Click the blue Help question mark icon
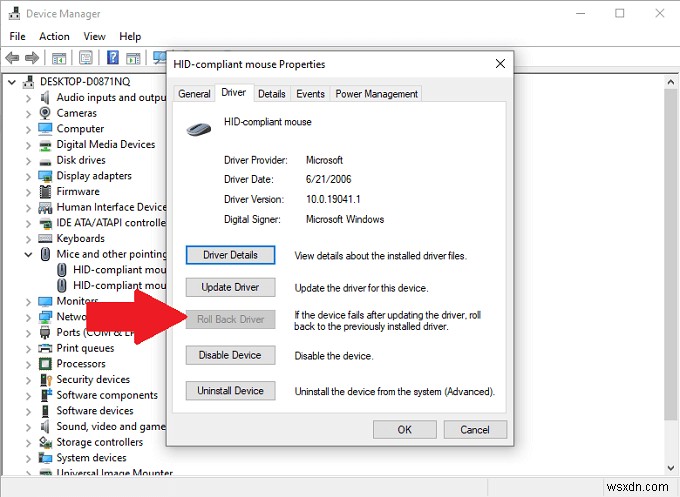The image size is (680, 497). (113, 57)
